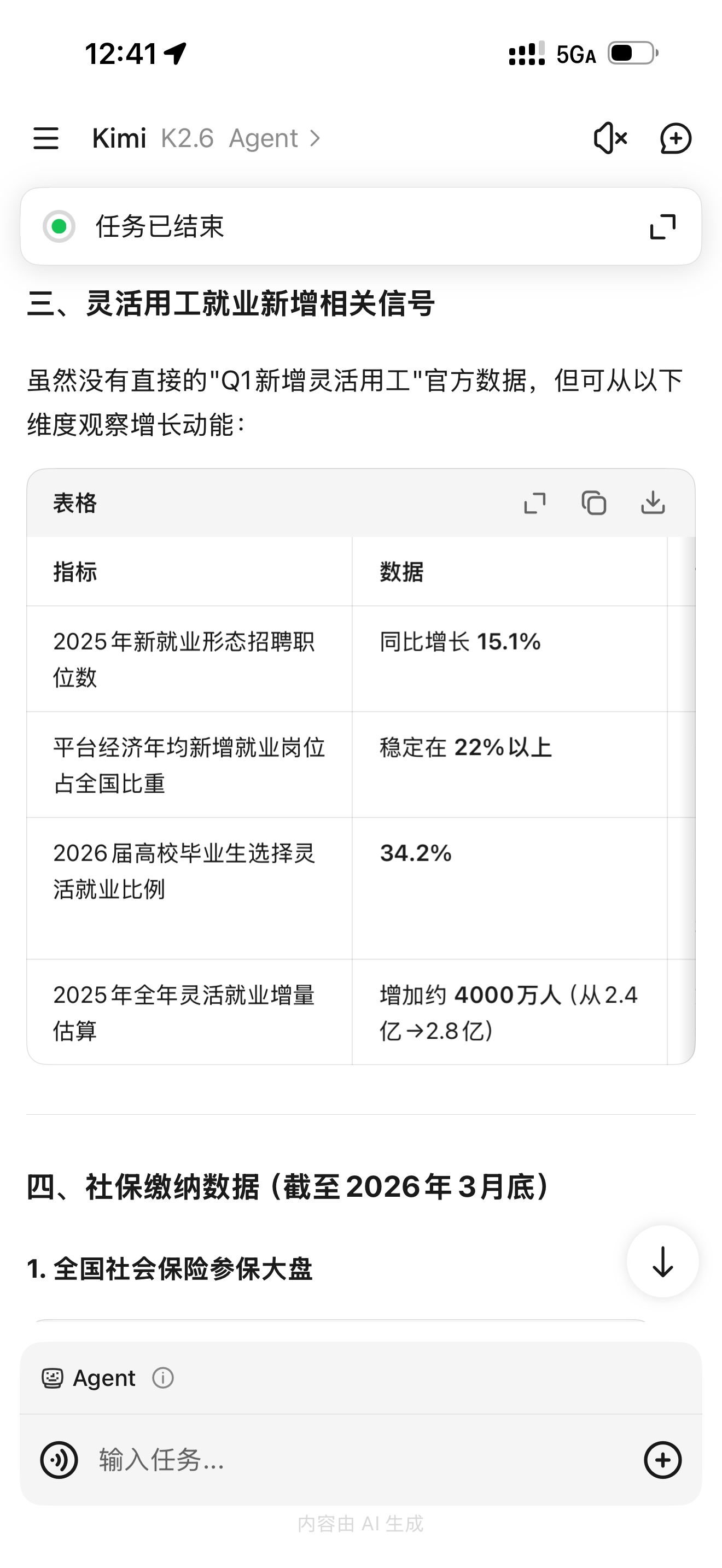The height and width of the screenshot is (1568, 722).
Task: Select the 任务已结束 status text
Action: click(x=160, y=226)
